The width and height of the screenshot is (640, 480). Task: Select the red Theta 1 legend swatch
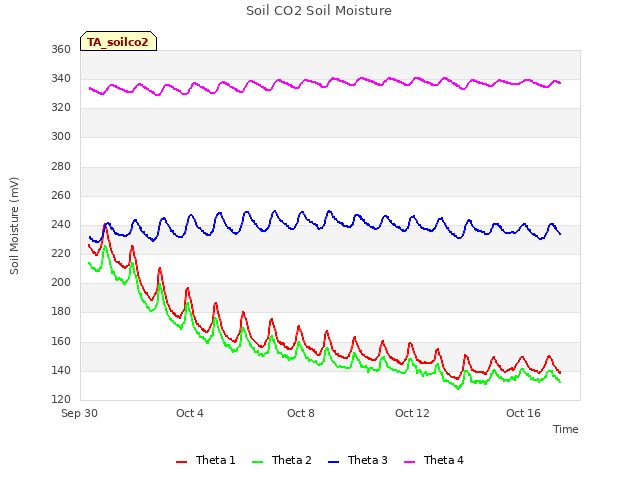pos(181,462)
